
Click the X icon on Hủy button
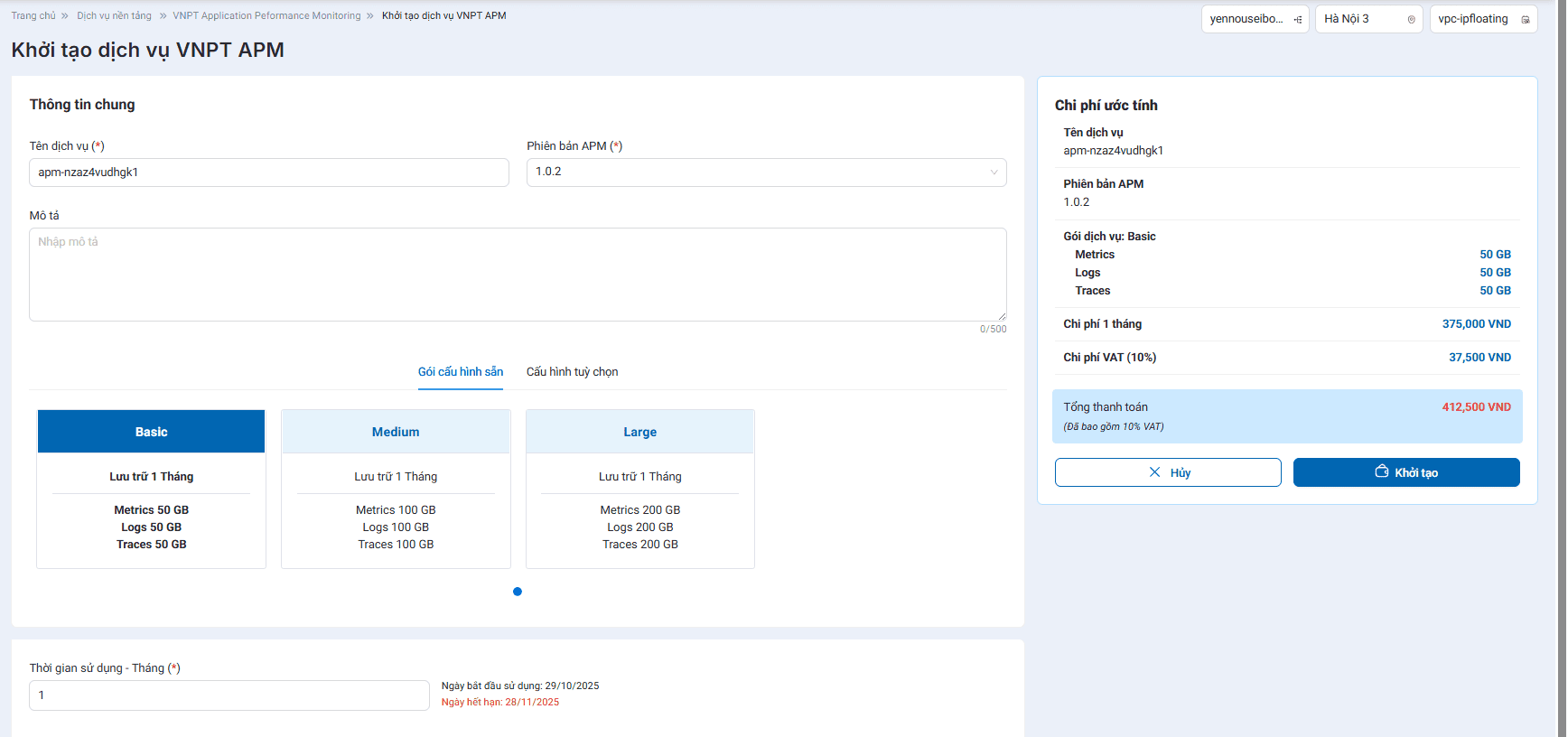[1154, 472]
